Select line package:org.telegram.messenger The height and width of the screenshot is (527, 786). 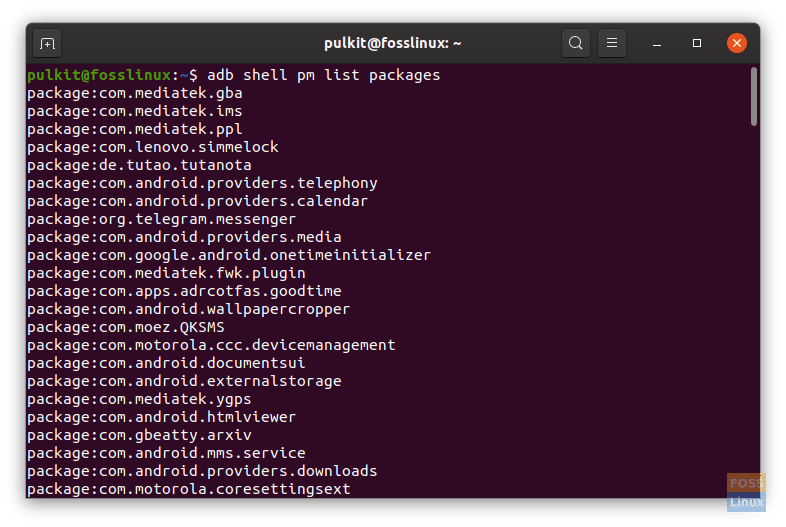coord(162,219)
